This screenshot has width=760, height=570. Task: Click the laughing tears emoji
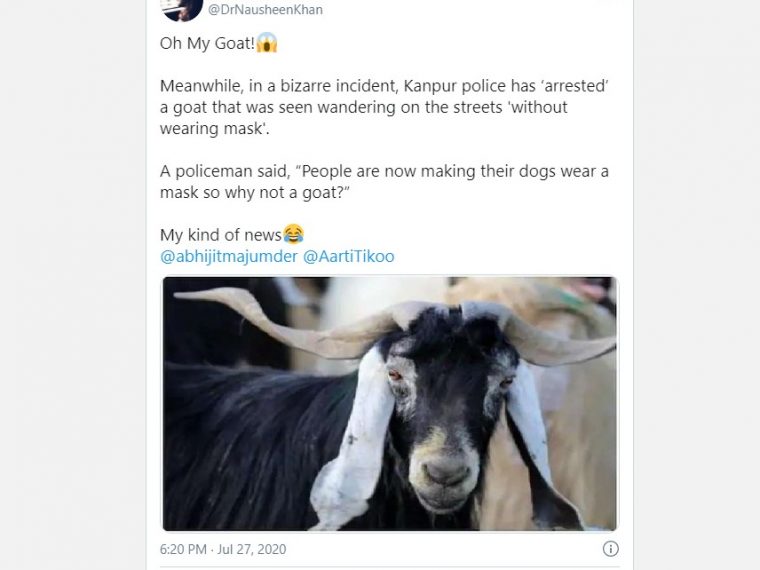(293, 234)
